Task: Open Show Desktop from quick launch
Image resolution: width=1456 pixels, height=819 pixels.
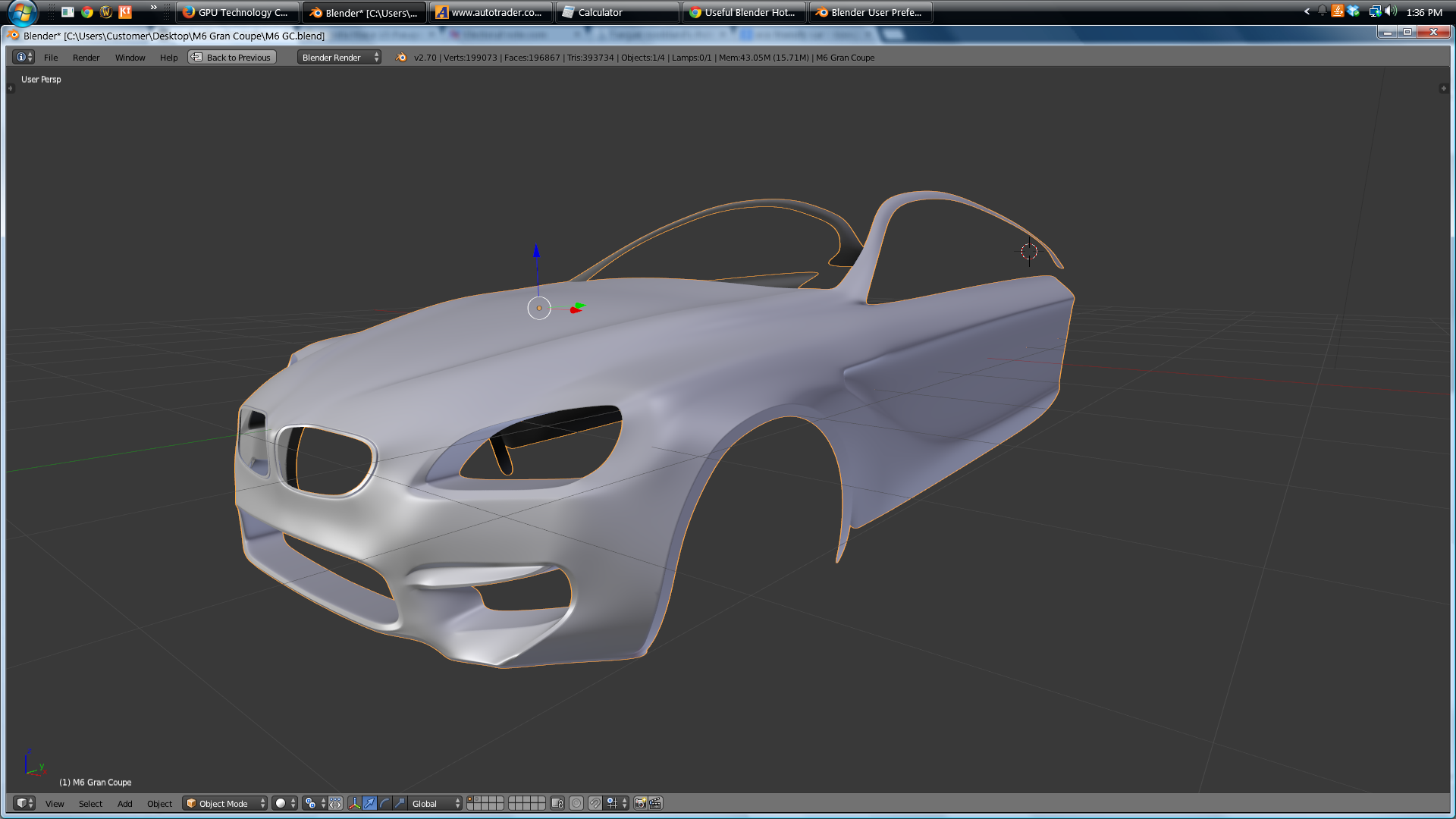Action: tap(67, 12)
